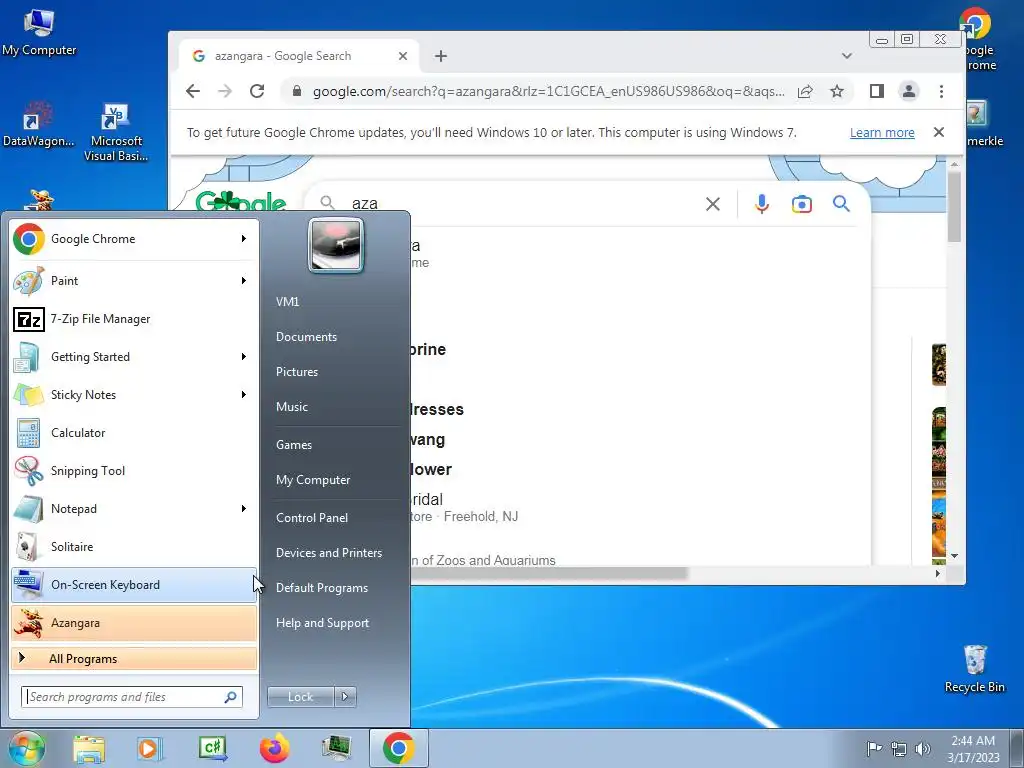Image resolution: width=1024 pixels, height=768 pixels.
Task: Open Google Chrome from Start menu
Action: (134, 239)
